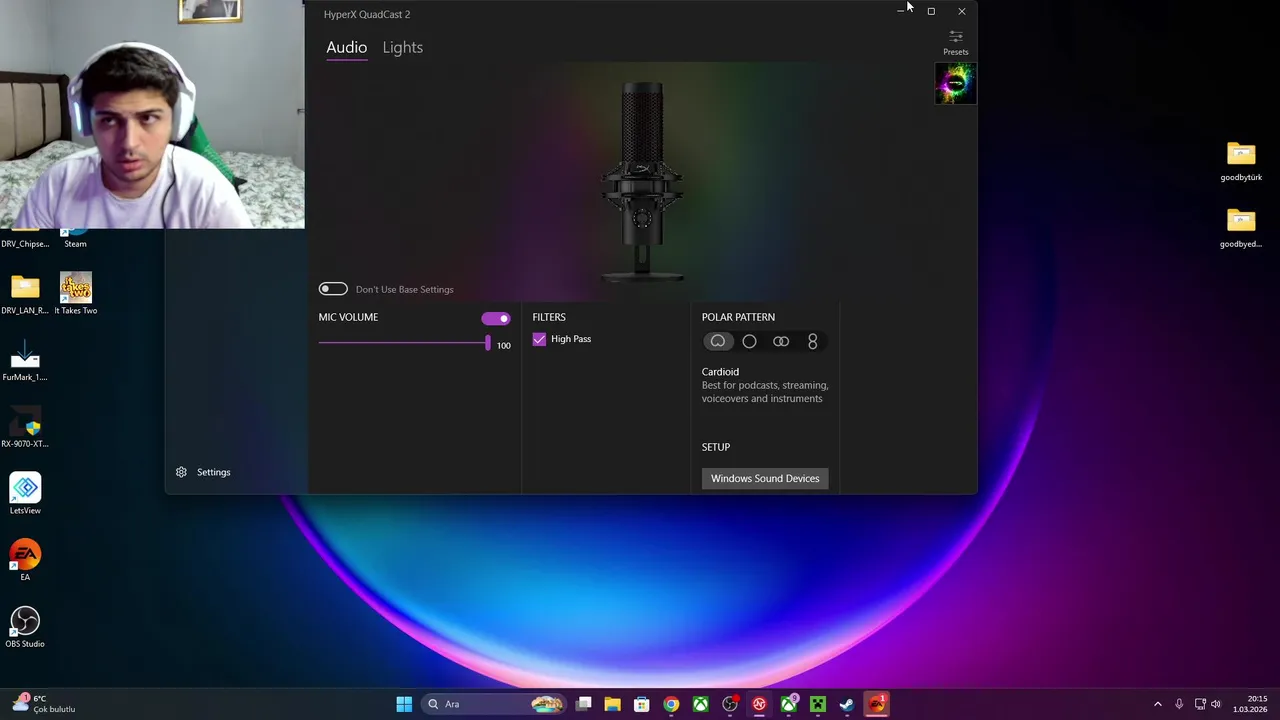Click the Settings gear icon
This screenshot has height=720, width=1280.
pyautogui.click(x=181, y=472)
